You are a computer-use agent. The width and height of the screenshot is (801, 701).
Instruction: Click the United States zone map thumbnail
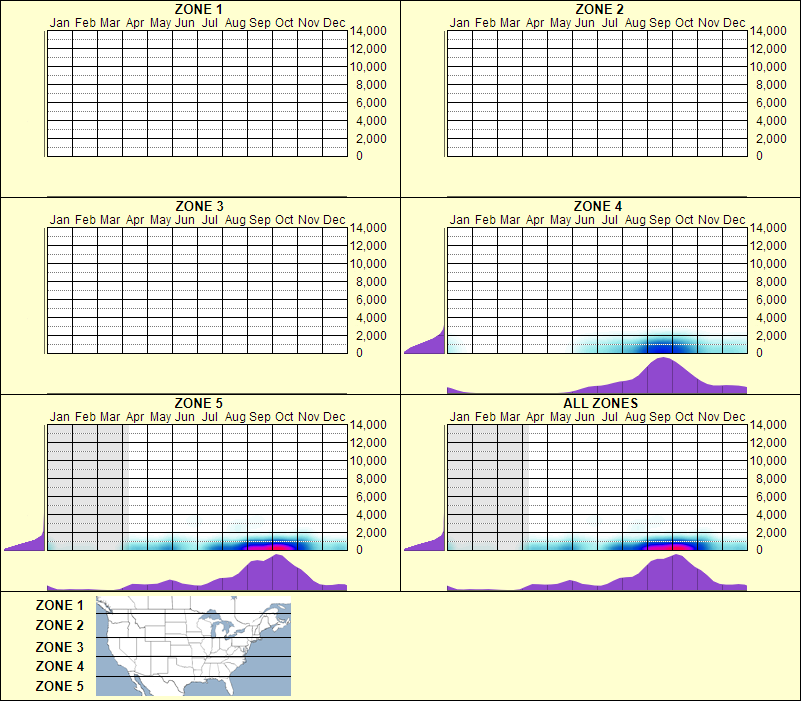(192, 646)
